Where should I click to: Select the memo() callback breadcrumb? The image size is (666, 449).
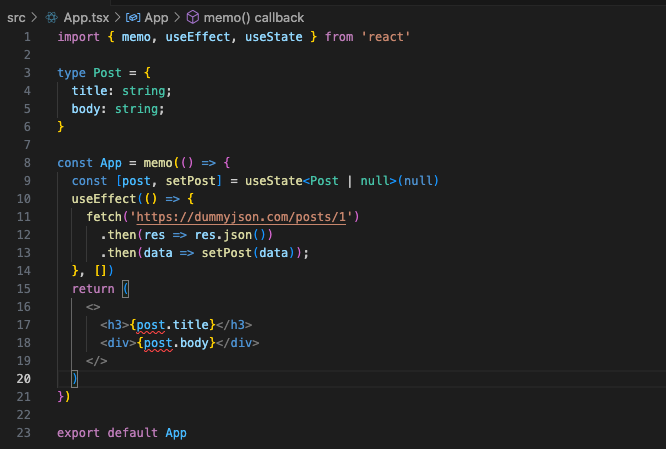click(254, 18)
